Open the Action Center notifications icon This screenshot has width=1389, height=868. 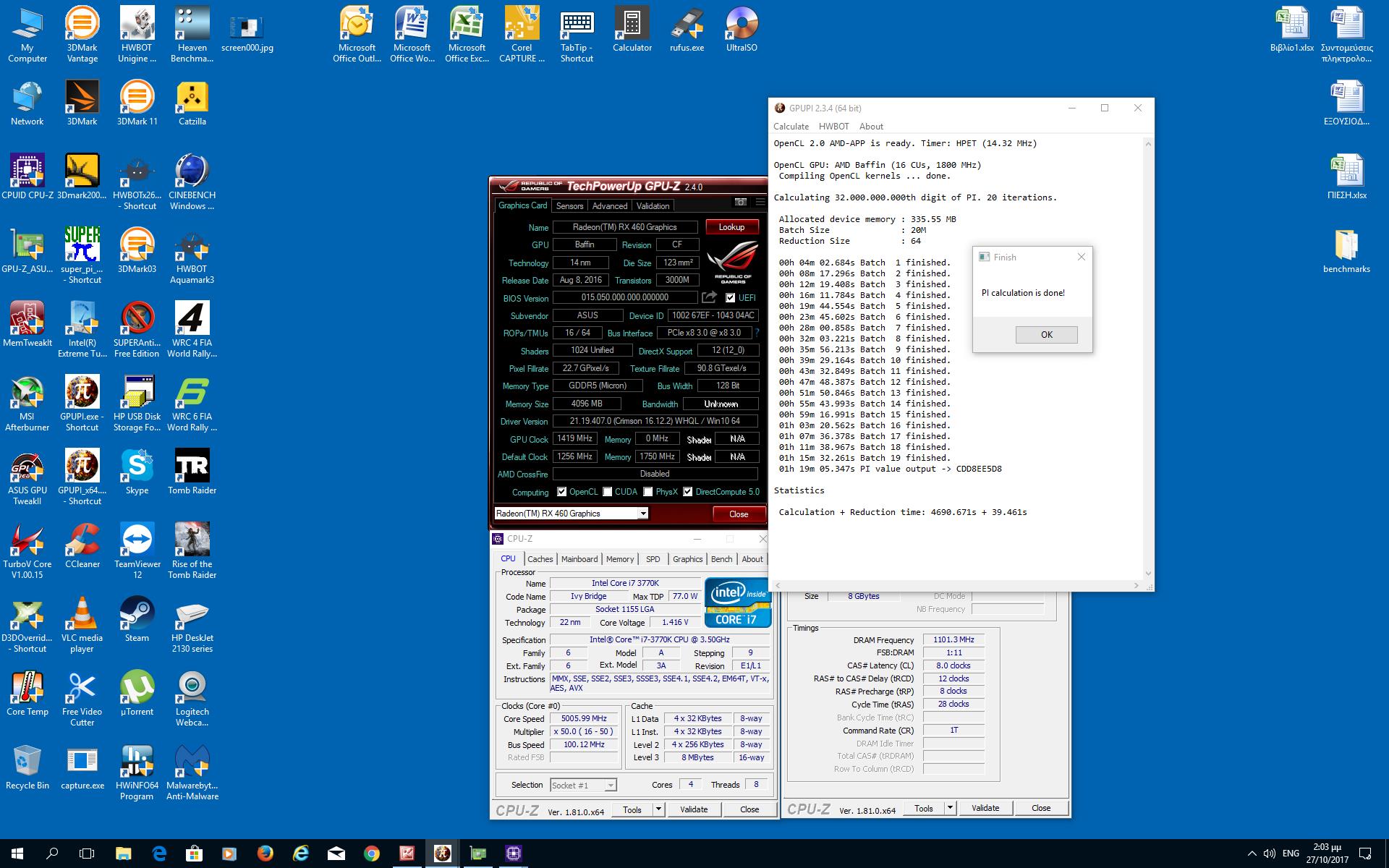point(1366,854)
